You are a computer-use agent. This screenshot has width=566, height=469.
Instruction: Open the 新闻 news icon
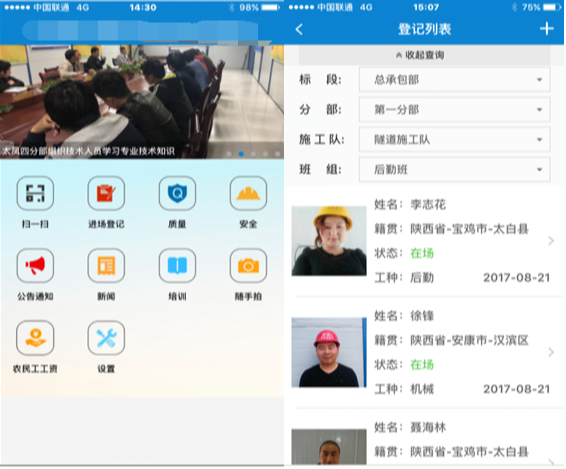click(x=106, y=265)
